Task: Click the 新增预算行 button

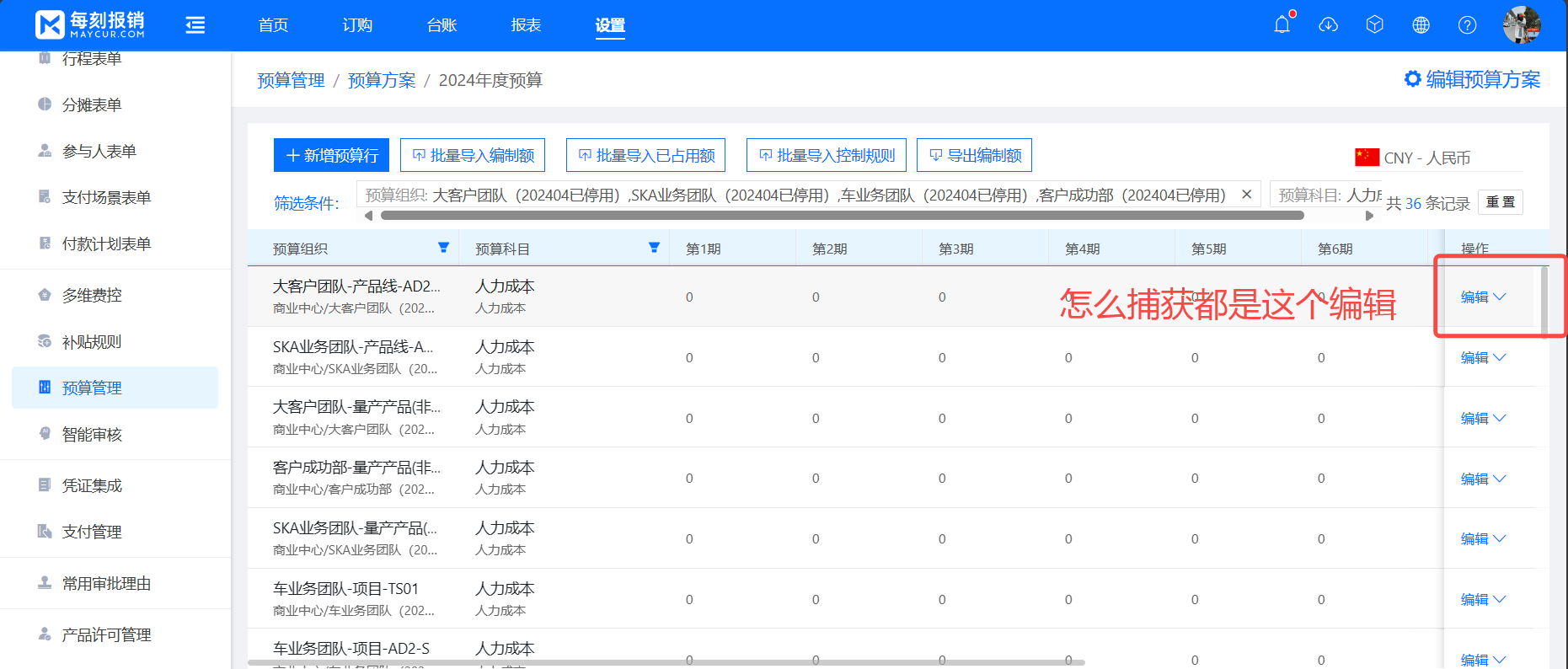Action: (331, 155)
